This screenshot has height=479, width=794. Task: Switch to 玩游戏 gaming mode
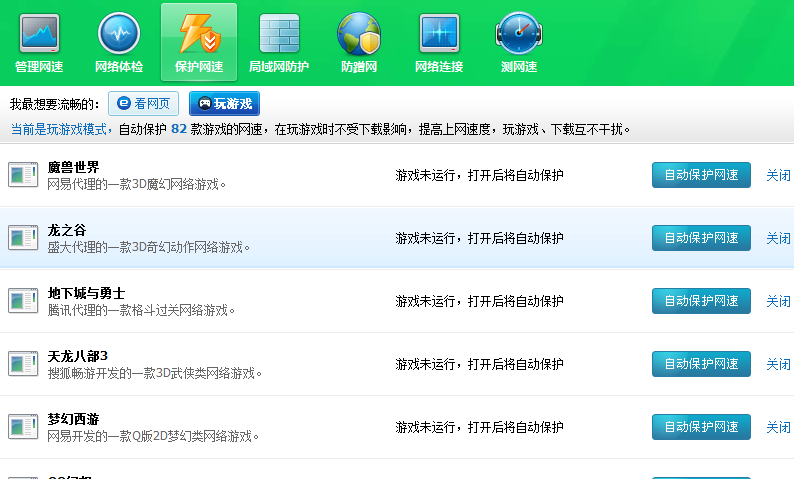[224, 104]
